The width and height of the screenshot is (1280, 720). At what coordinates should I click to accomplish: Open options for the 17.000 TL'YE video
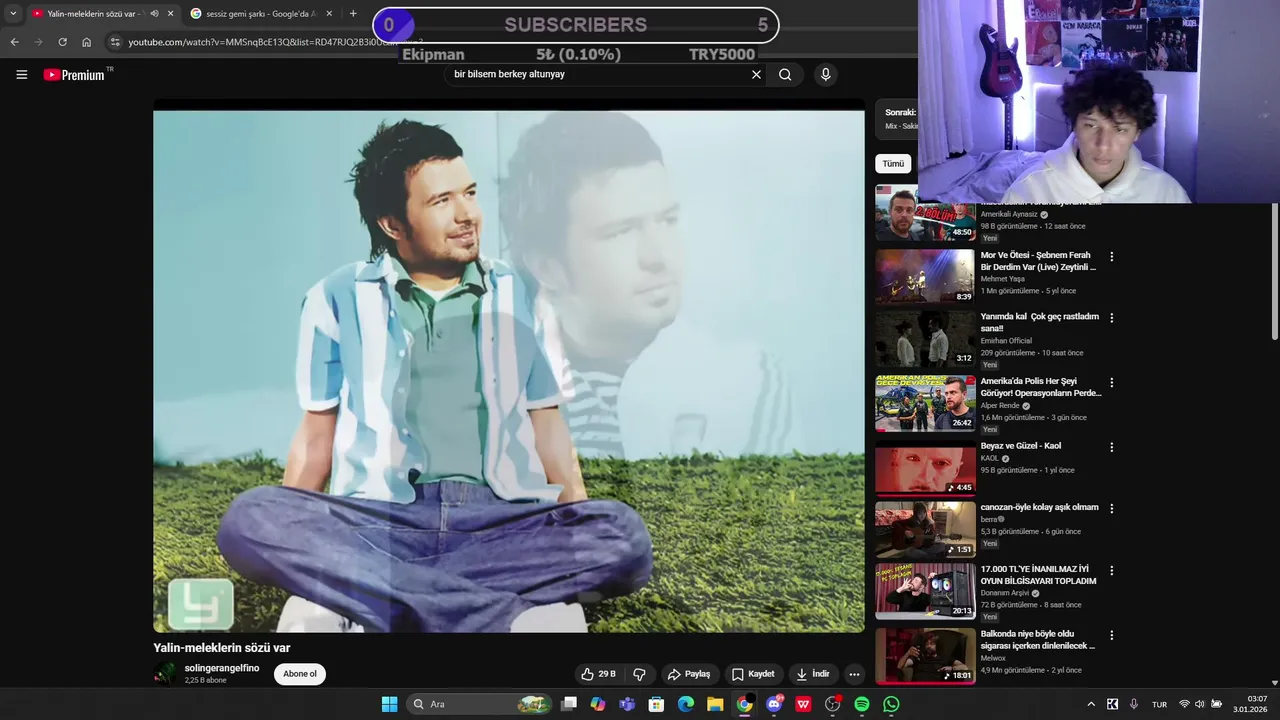click(x=1111, y=570)
